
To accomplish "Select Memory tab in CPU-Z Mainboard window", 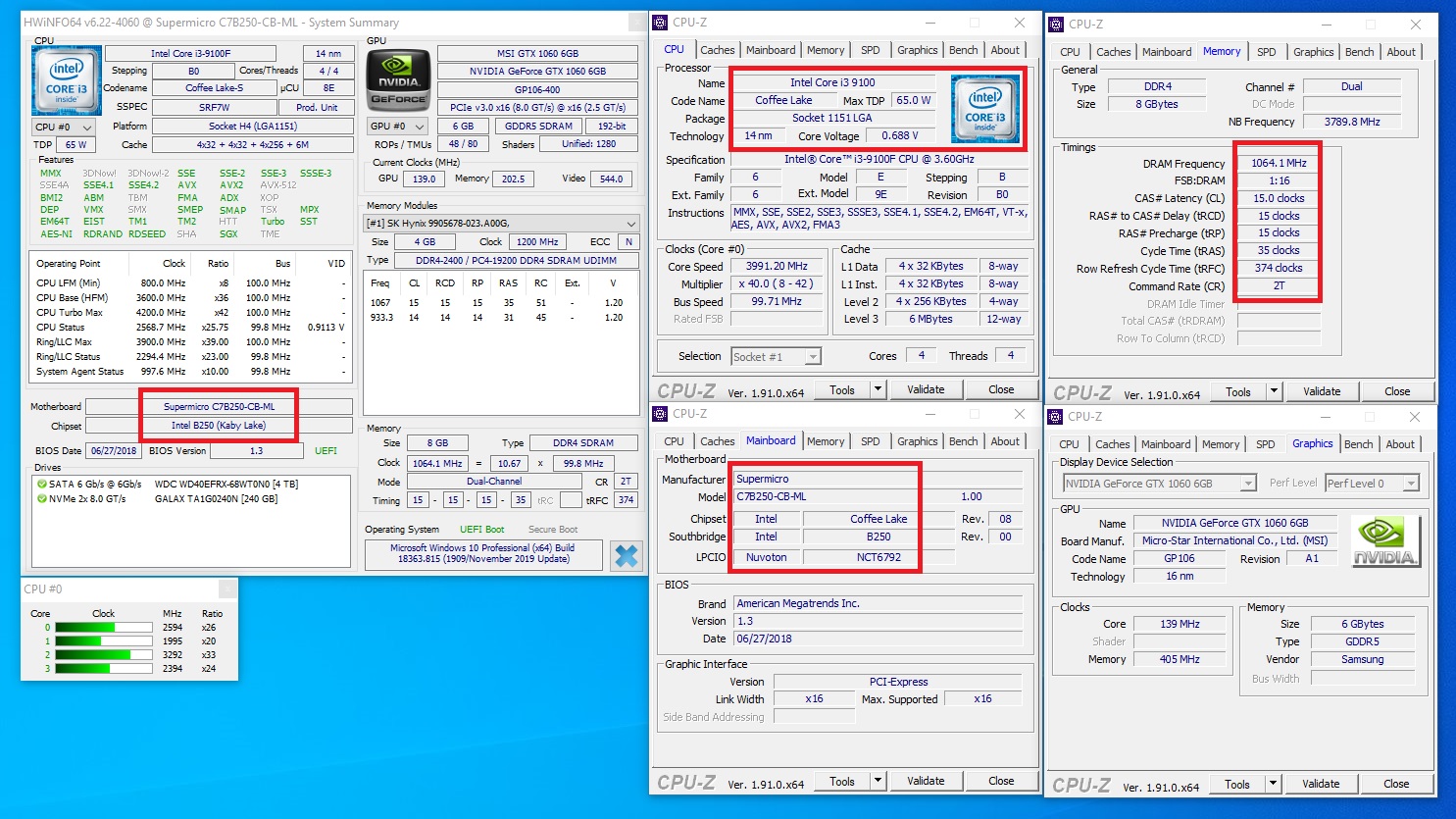I will (826, 441).
